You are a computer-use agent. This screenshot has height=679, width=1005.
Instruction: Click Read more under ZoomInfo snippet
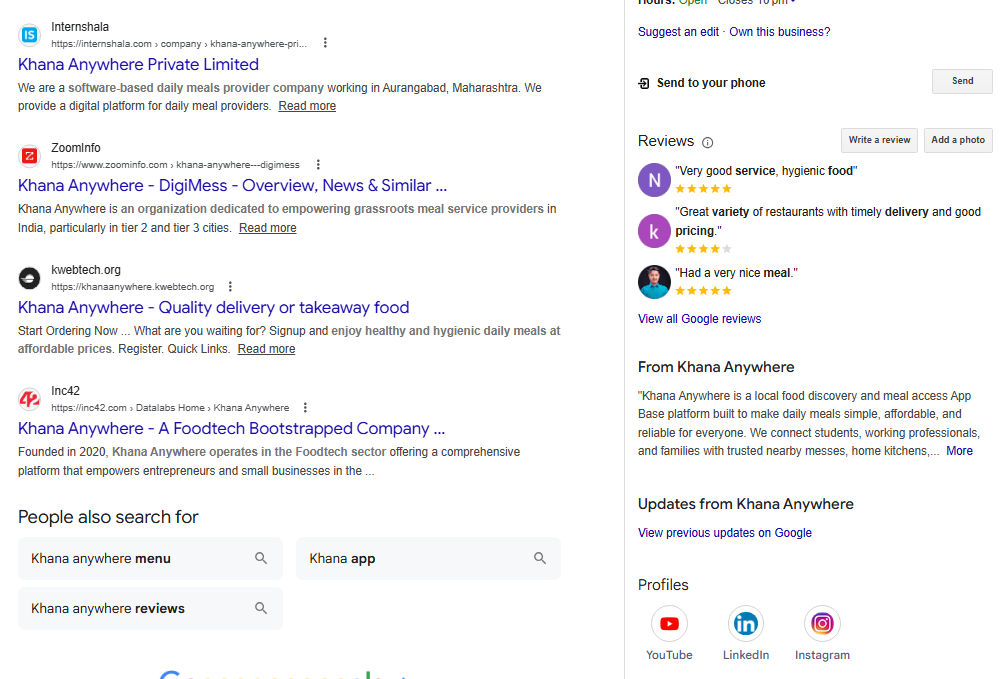(268, 228)
